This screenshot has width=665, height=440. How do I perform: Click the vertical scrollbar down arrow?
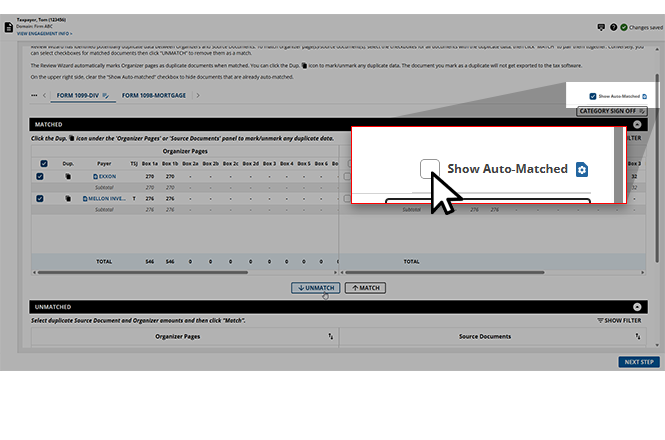point(657,345)
